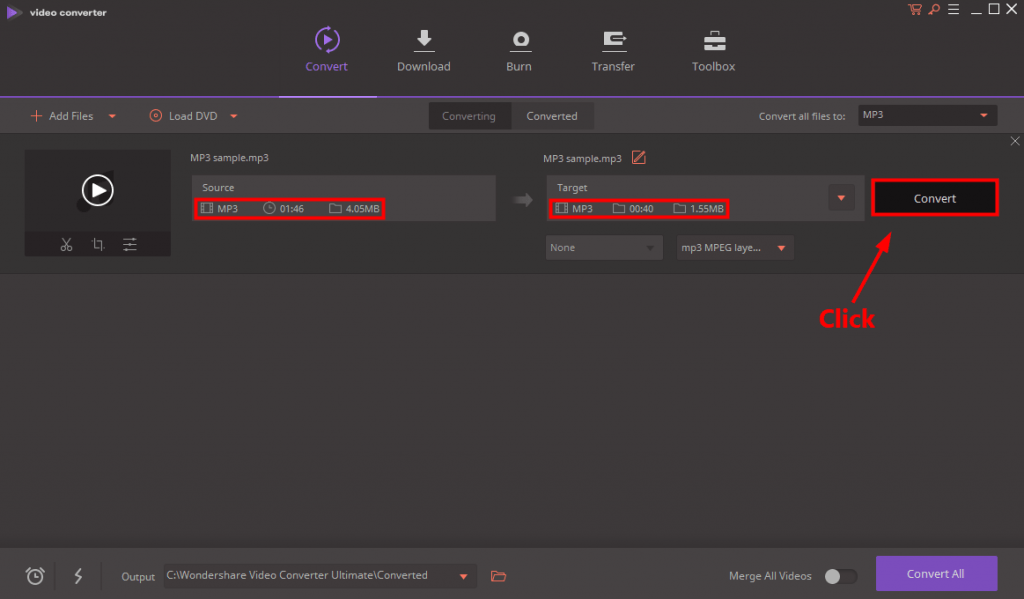1024x599 pixels.
Task: Open the crop tool
Action: (98, 244)
